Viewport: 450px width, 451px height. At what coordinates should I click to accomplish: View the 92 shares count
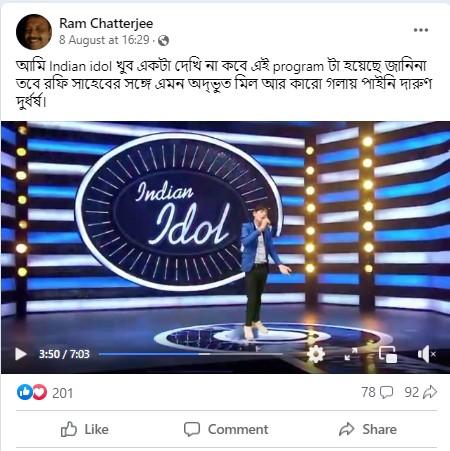pos(421,392)
